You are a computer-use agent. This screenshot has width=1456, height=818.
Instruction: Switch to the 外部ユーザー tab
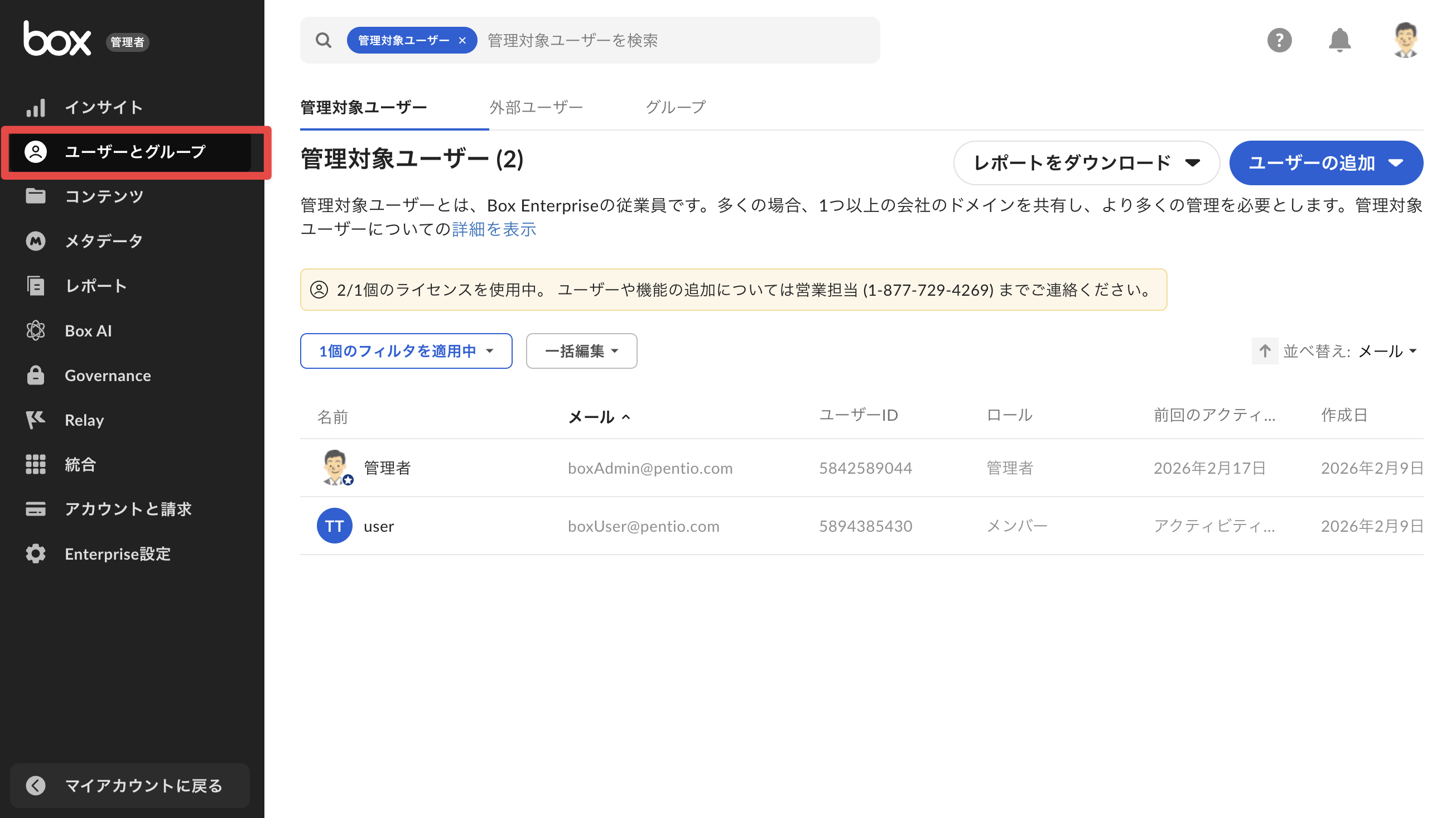[536, 107]
